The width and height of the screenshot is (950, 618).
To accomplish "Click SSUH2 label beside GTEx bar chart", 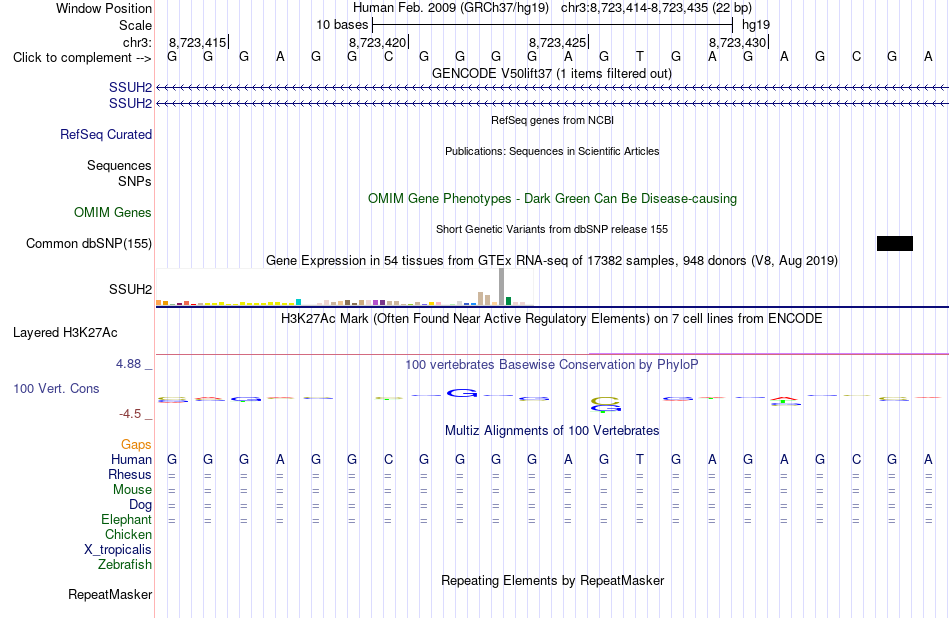I will tap(130, 290).
